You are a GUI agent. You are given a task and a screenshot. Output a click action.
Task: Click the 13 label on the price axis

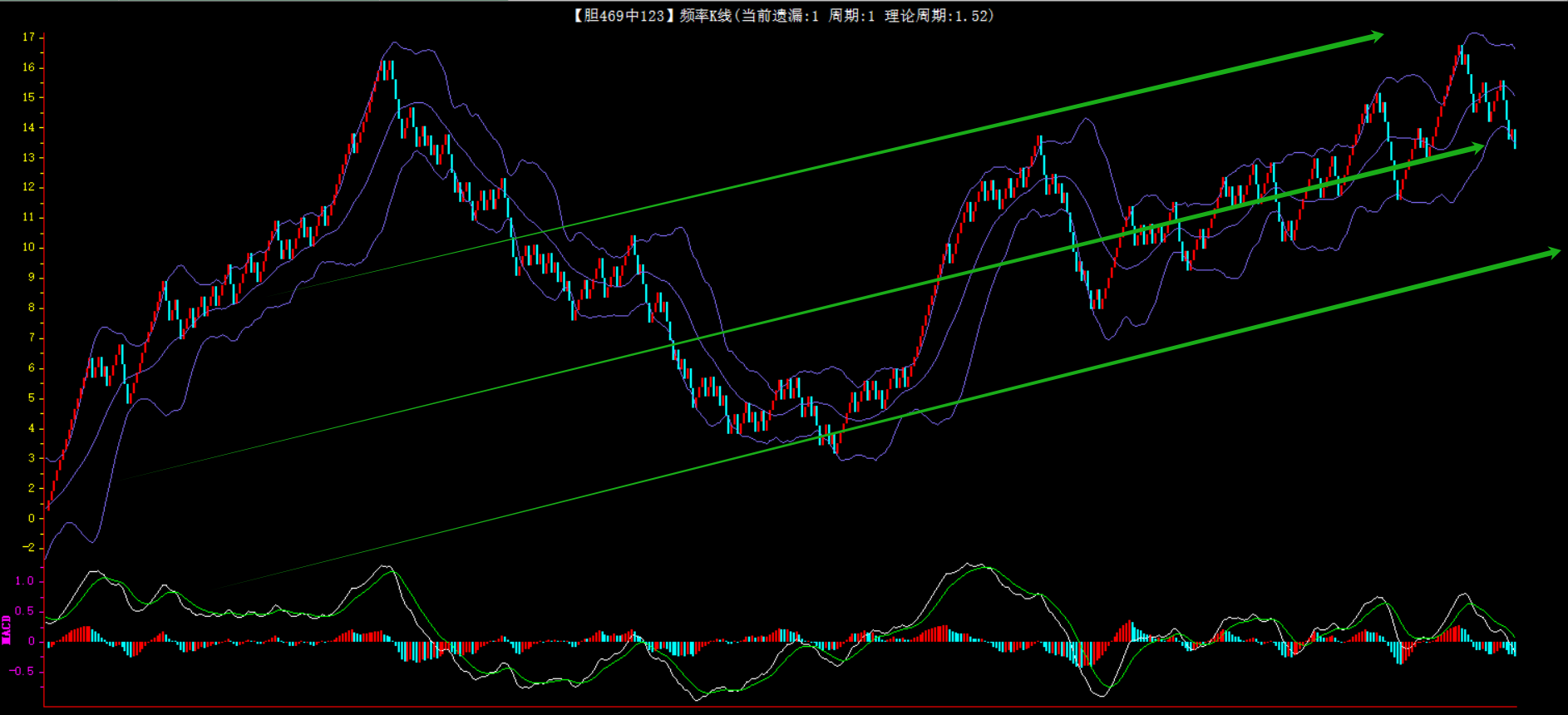(x=29, y=157)
